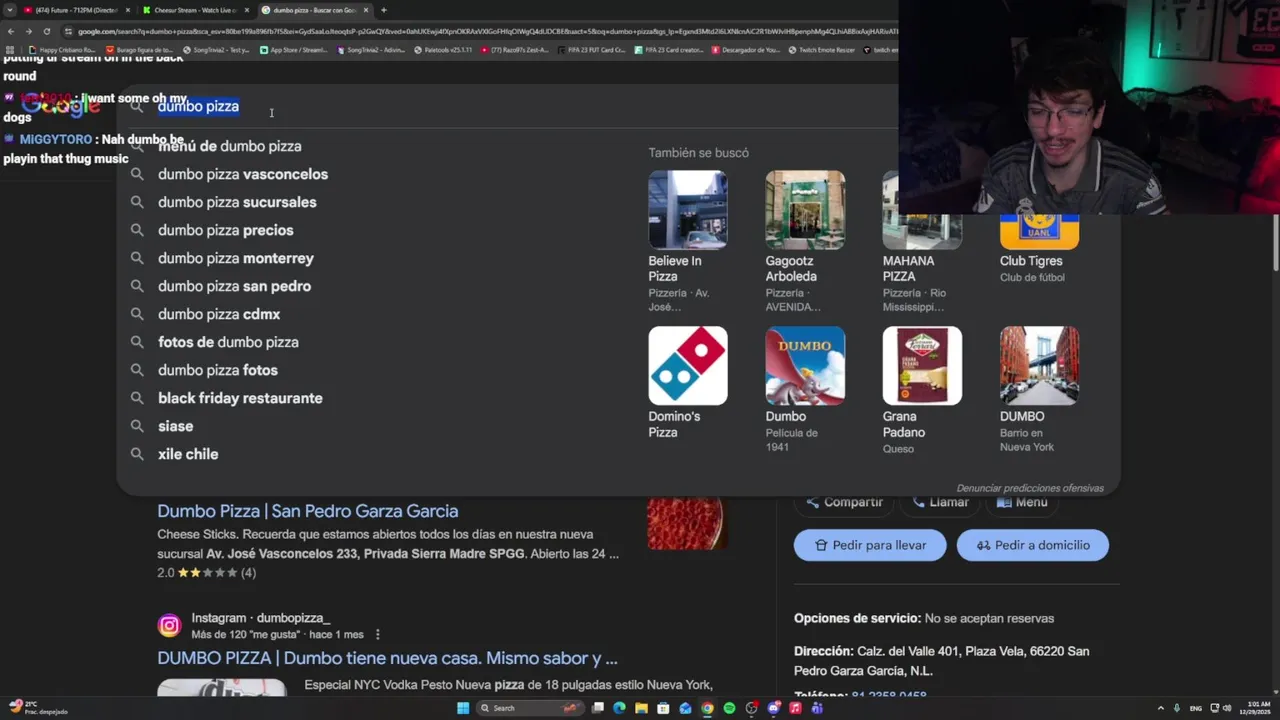The width and height of the screenshot is (1280, 720).
Task: Open the Domino's Pizza logo thumbnail
Action: tap(687, 365)
